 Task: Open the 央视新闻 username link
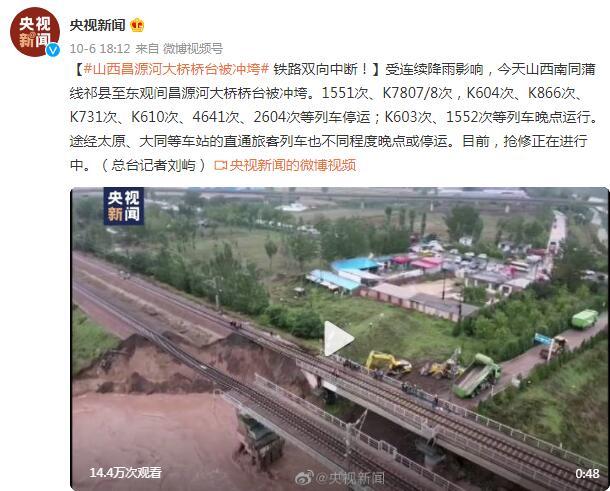(x=97, y=25)
